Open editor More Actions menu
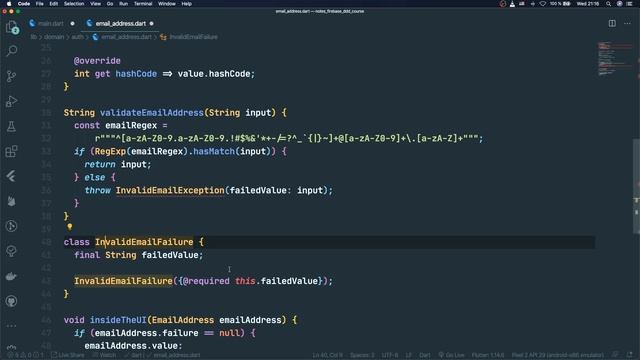This screenshot has height=360, width=640. pyautogui.click(x=627, y=23)
